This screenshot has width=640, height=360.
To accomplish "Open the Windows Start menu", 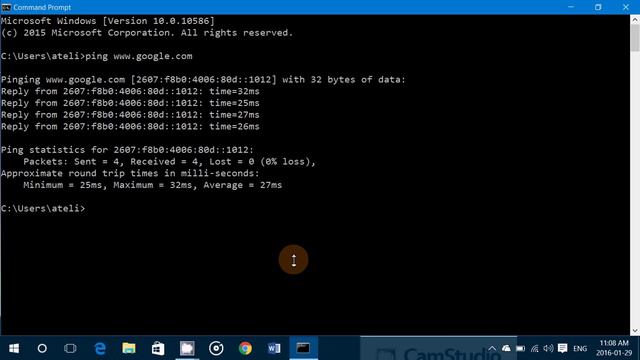I will 14,348.
